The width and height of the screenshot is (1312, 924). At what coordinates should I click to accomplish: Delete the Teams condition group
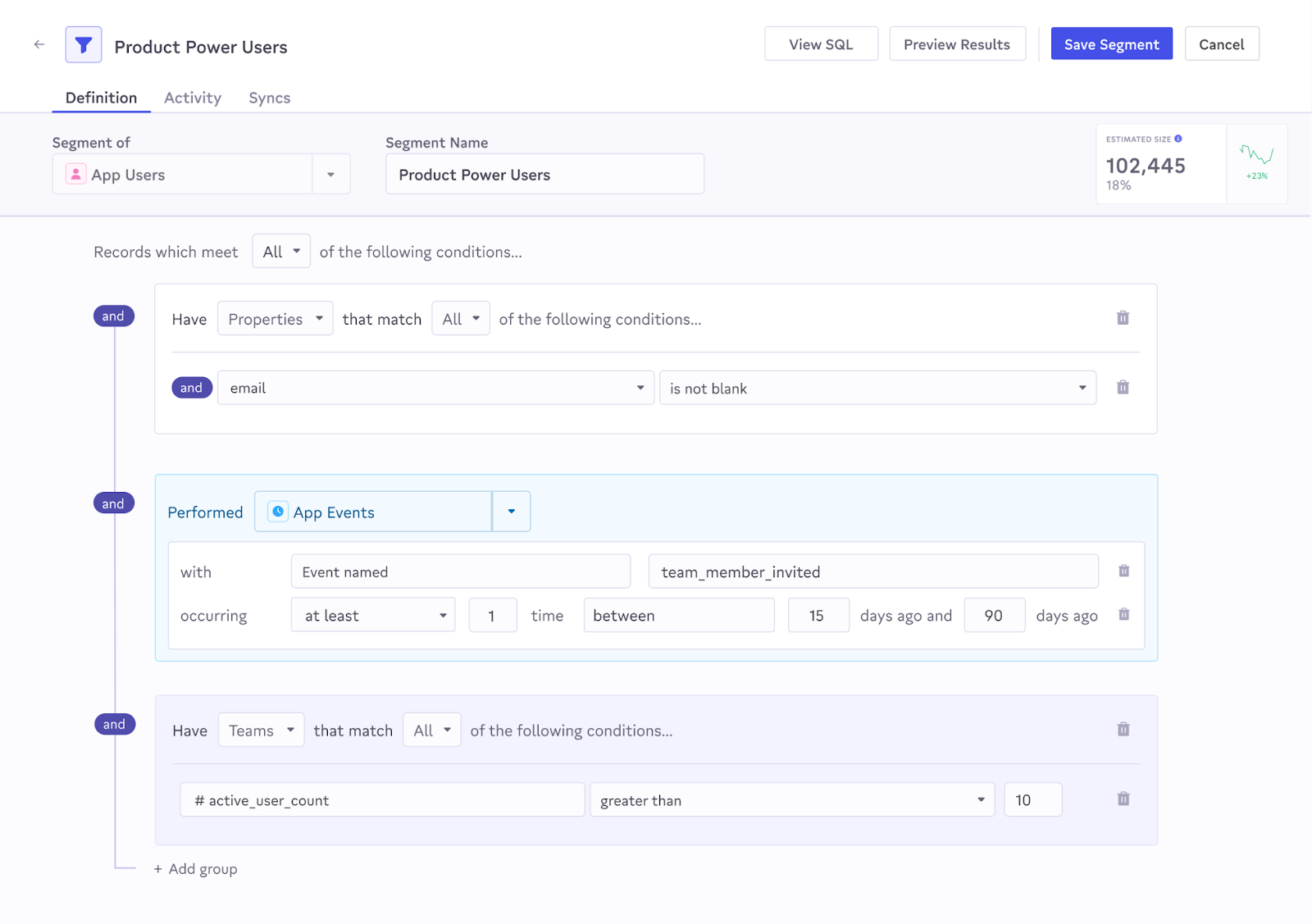(x=1123, y=730)
